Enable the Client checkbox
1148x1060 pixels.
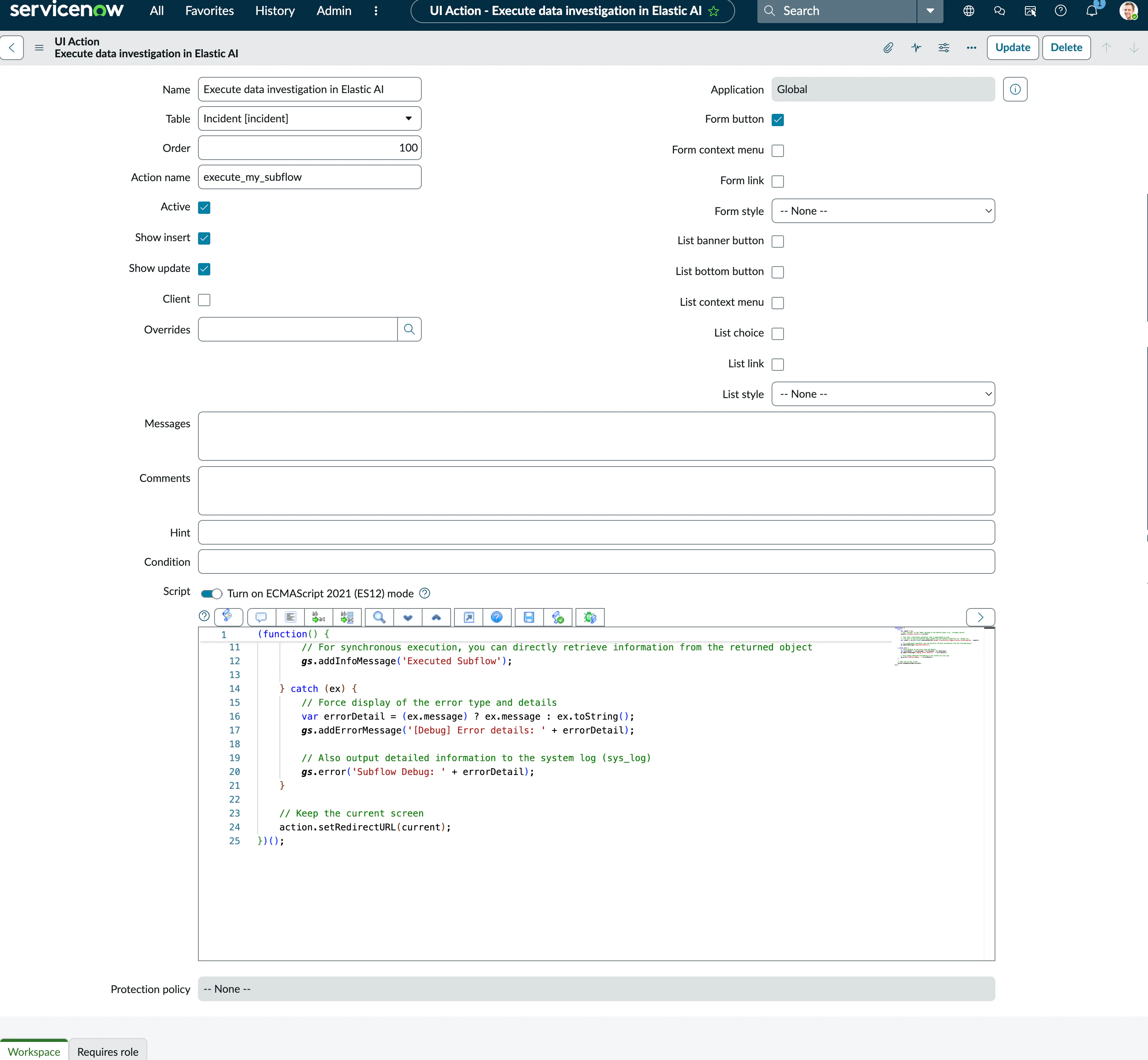click(204, 299)
